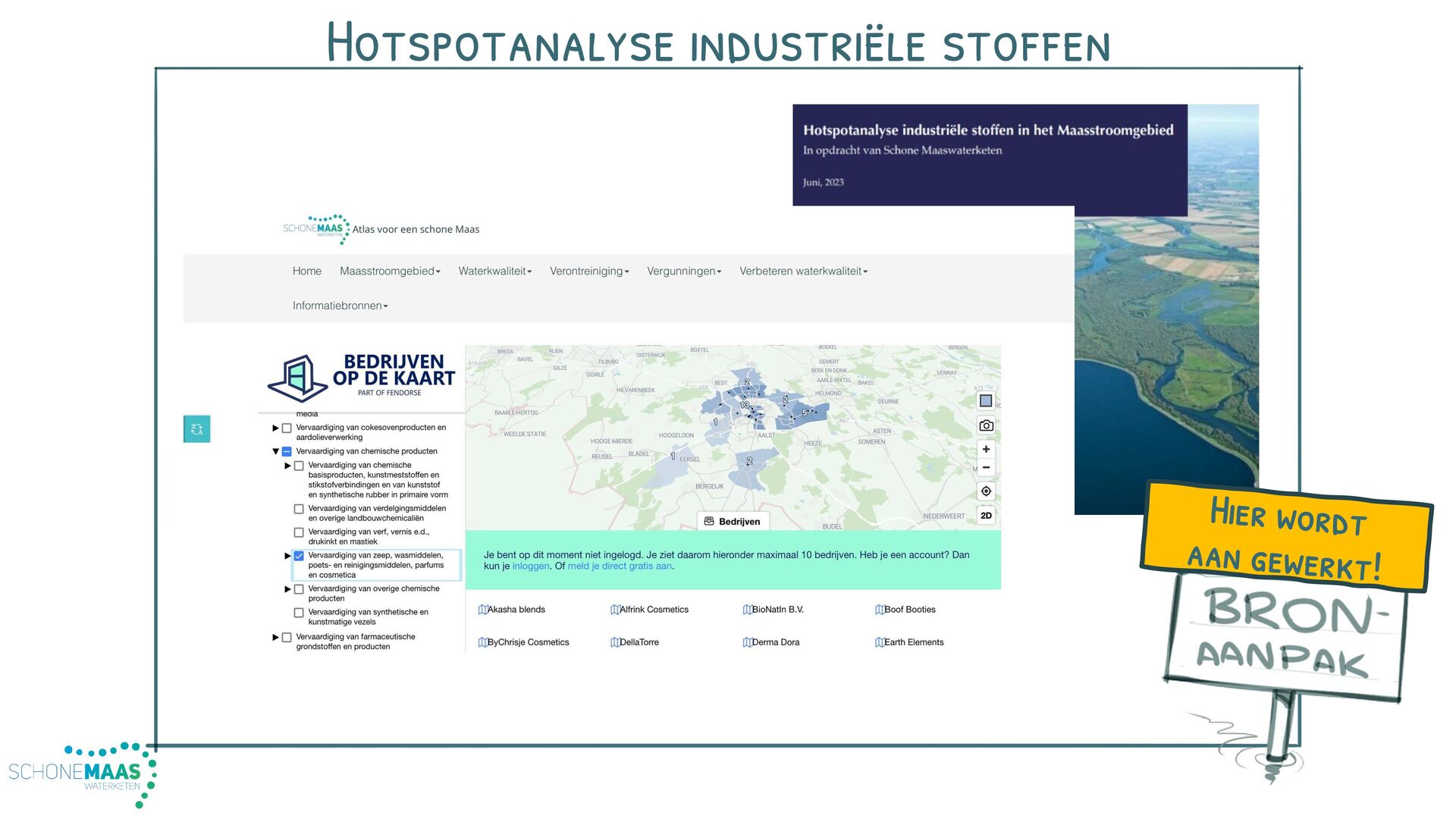Open the Waterkwaliteit dropdown menu
This screenshot has height=819, width=1456.
point(494,271)
